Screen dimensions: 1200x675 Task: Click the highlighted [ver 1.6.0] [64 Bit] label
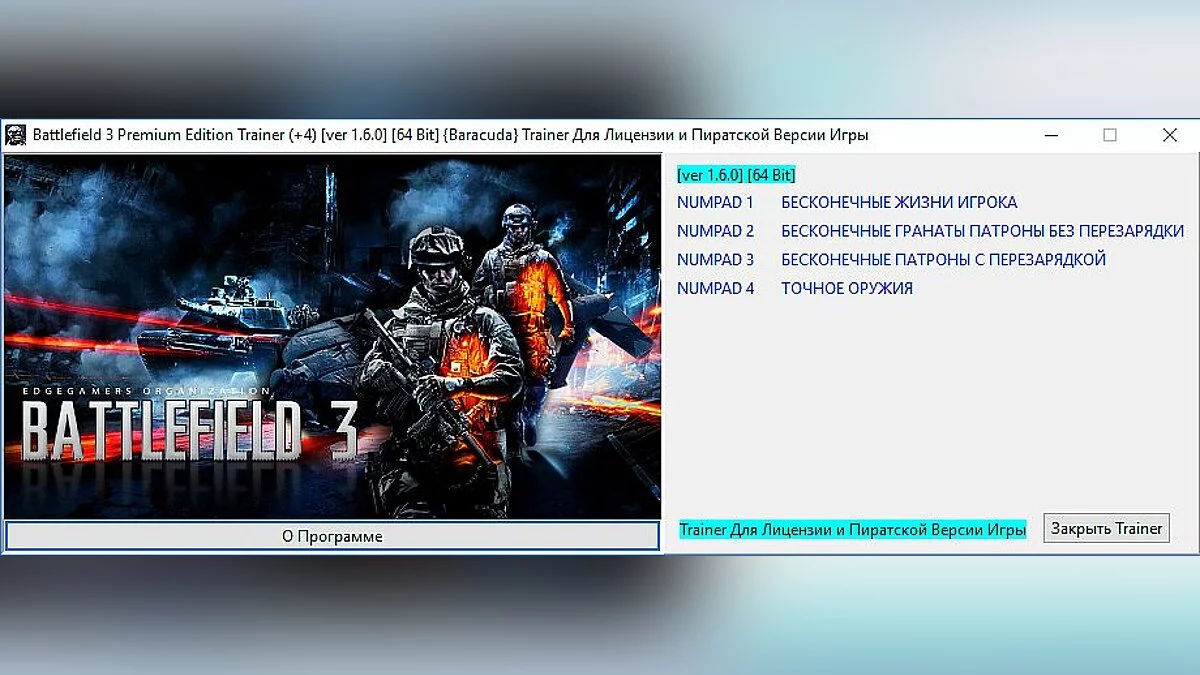click(x=736, y=174)
